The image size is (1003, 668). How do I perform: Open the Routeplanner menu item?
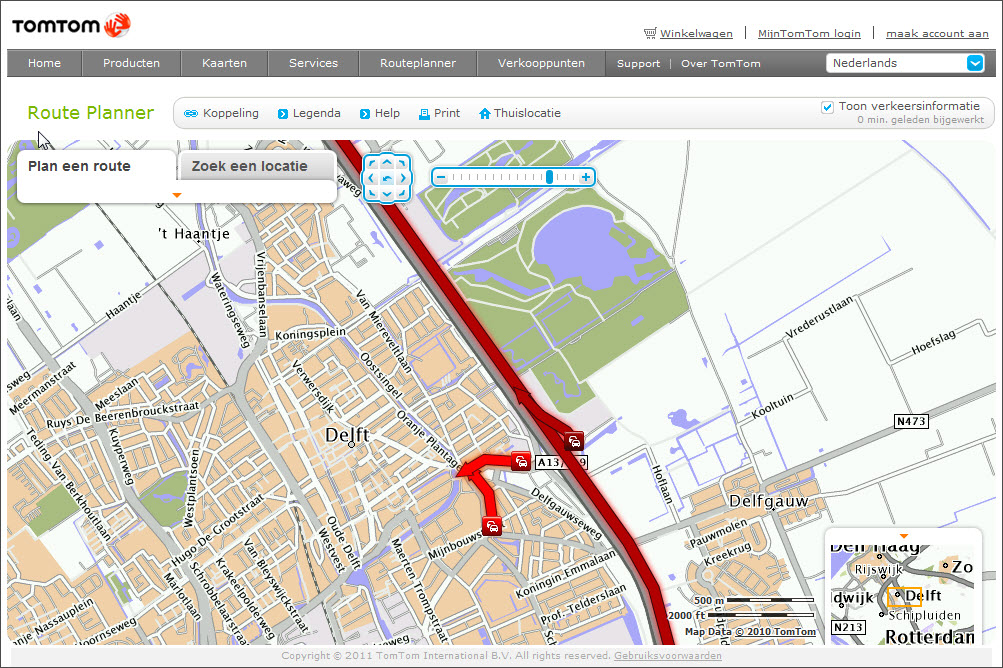tap(418, 63)
